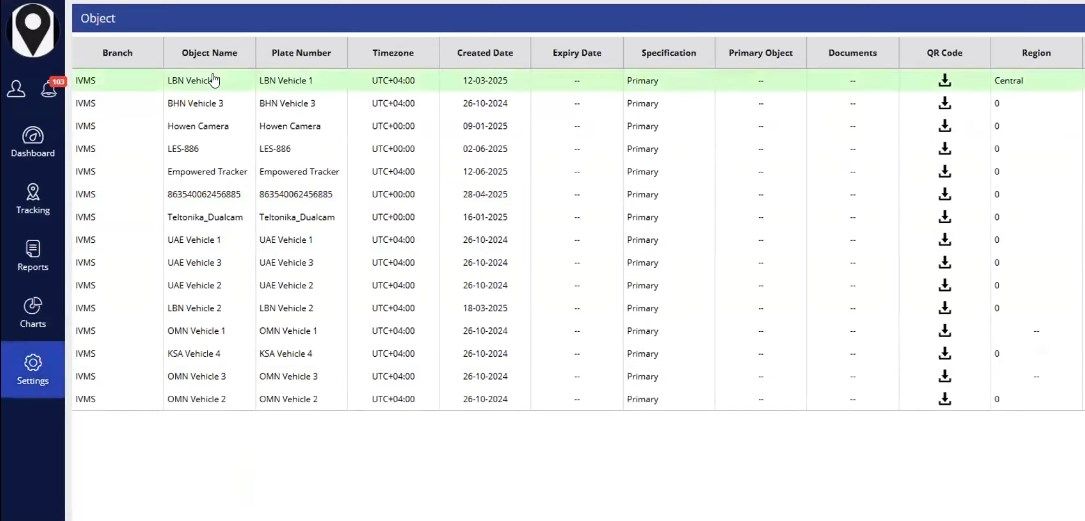Click the map pin logo
1085x521 pixels.
pyautogui.click(x=33, y=31)
